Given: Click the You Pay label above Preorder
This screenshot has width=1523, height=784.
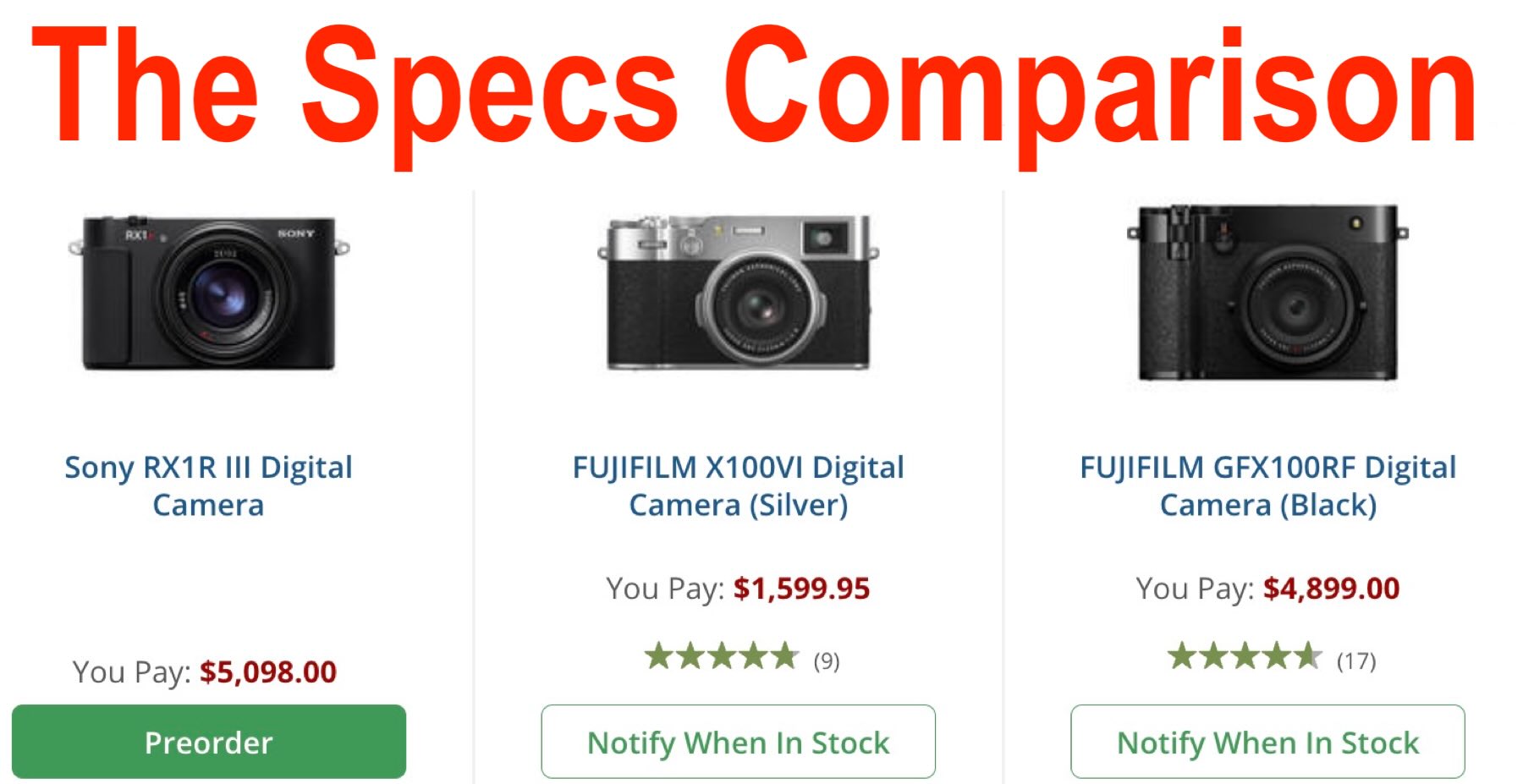Looking at the screenshot, I should point(131,672).
